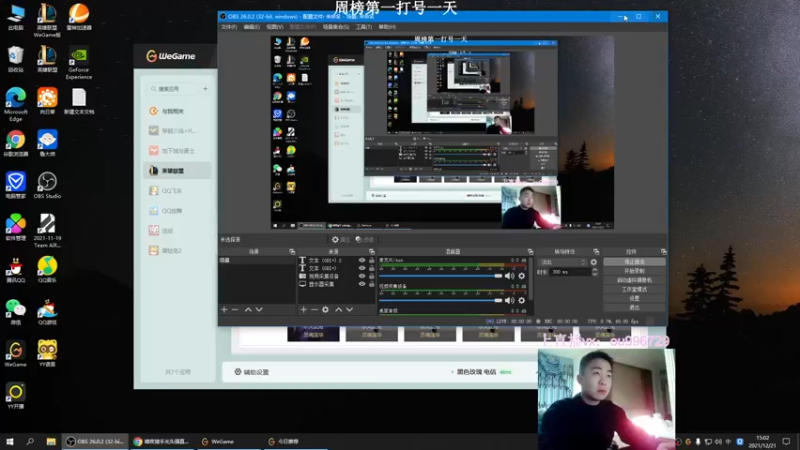Screen dimensions: 800x450
Task: Click the plus button beside WeGame search box
Action: [x=205, y=89]
